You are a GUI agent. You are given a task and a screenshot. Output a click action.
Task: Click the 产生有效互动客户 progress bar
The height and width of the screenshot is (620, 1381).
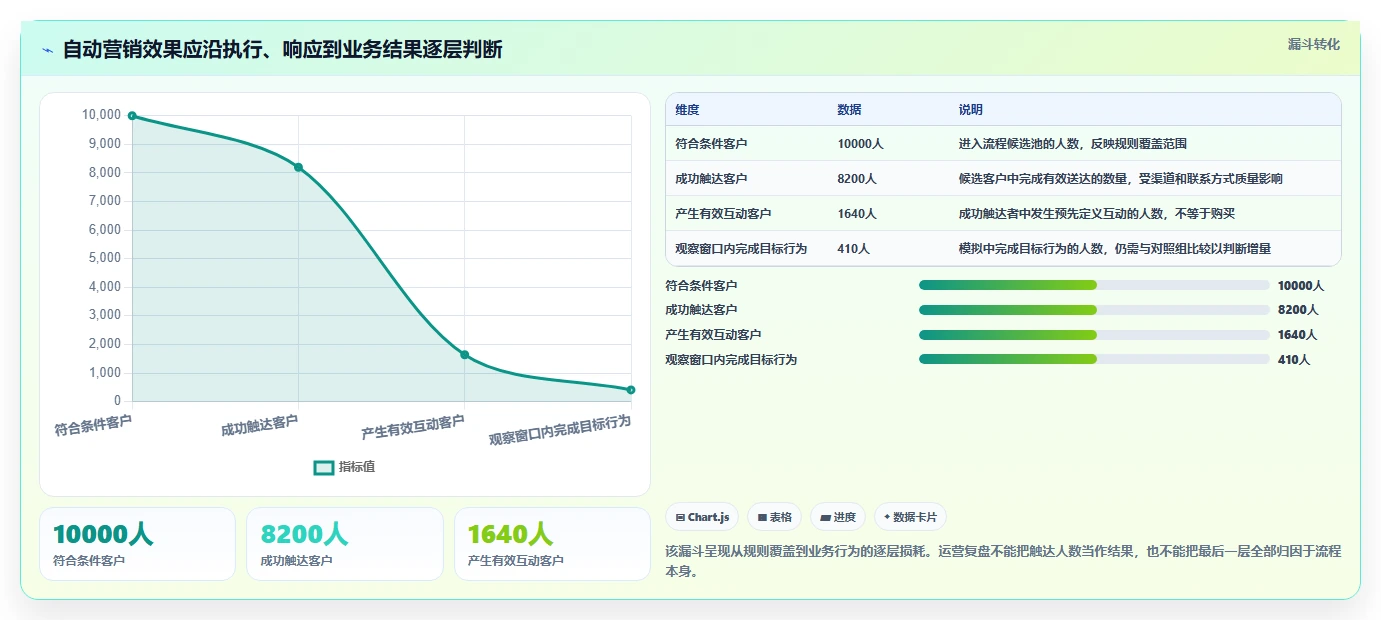point(1094,335)
